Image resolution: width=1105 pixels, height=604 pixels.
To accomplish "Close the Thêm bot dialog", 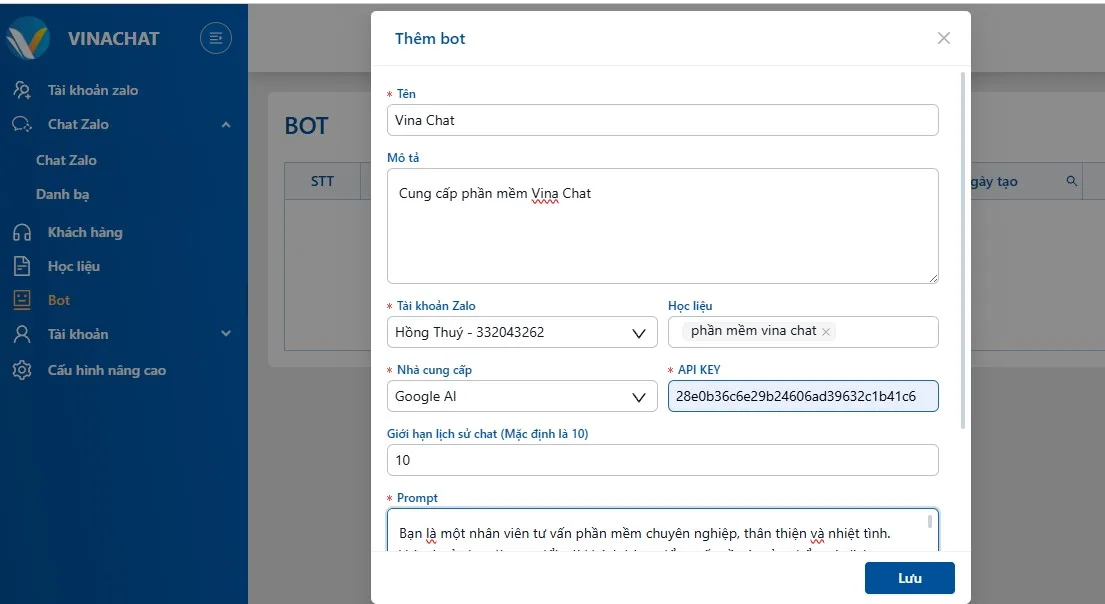I will click(x=943, y=38).
